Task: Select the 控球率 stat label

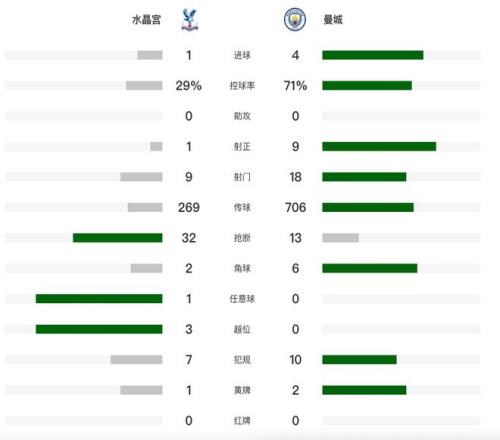Action: 242,86
